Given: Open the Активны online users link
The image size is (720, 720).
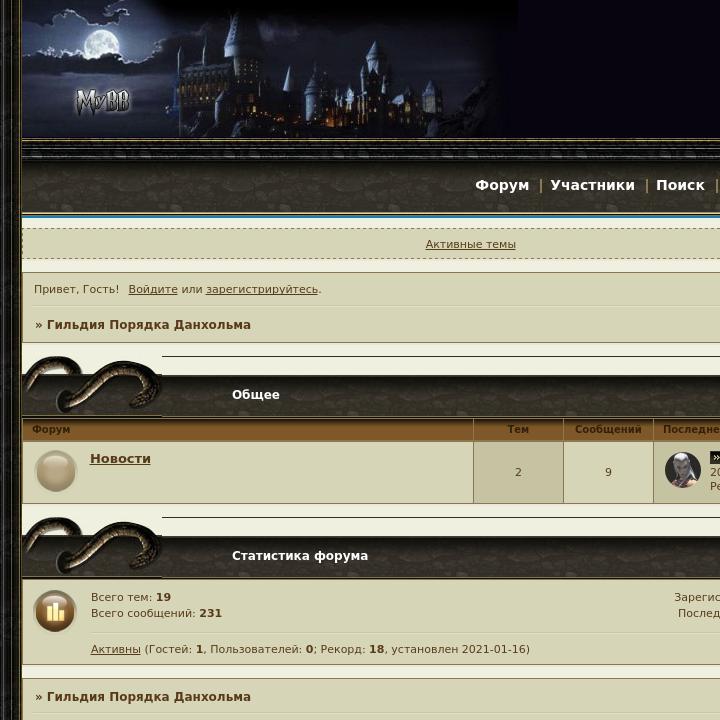Looking at the screenshot, I should (x=115, y=649).
